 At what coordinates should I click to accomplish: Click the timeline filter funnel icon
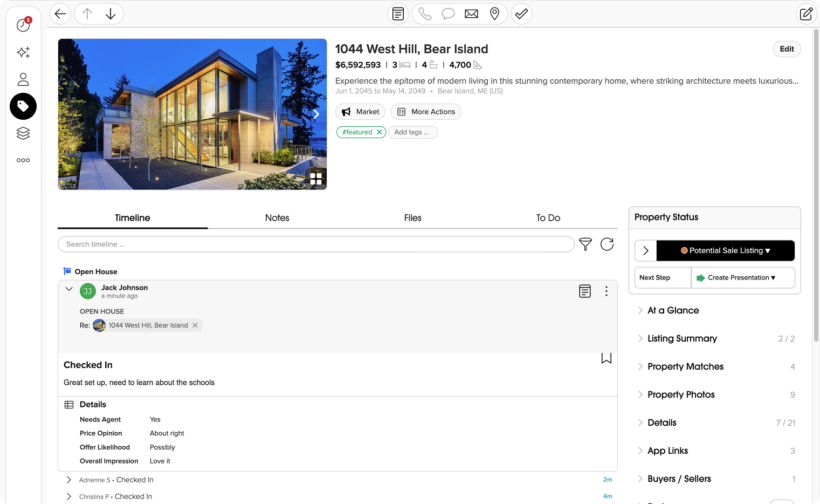586,244
